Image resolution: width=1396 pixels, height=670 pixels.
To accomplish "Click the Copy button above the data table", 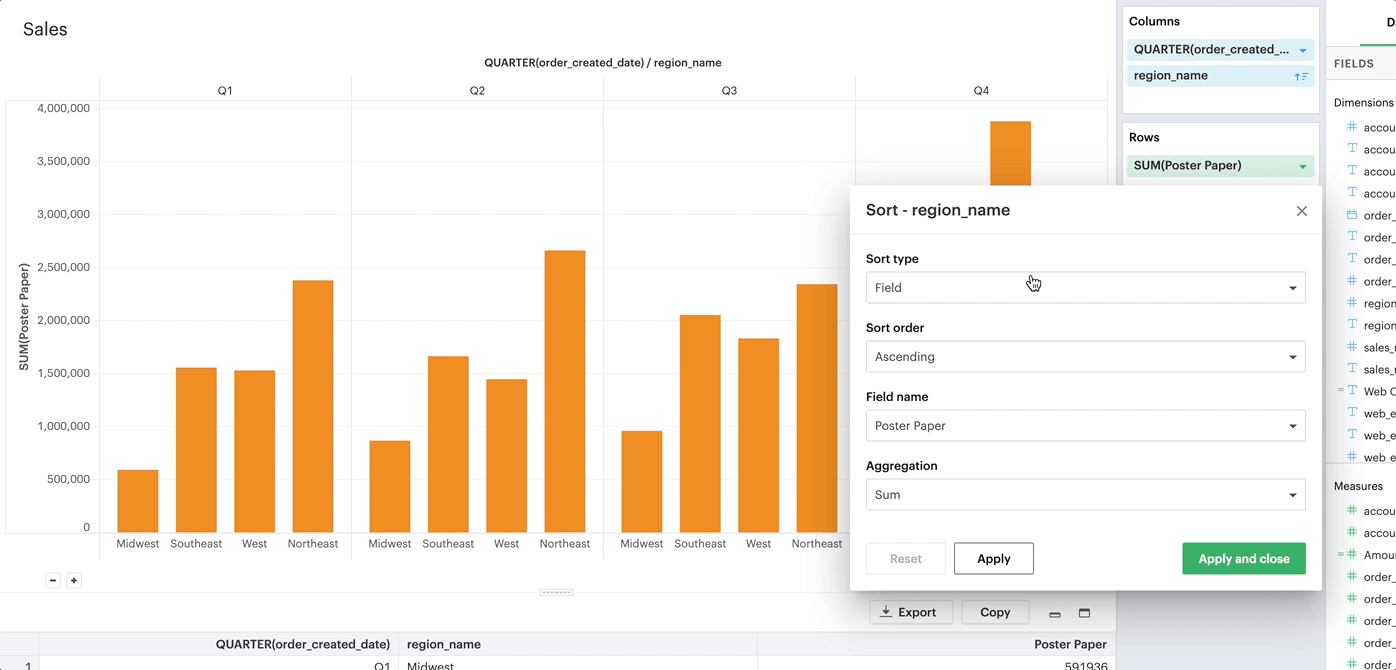I will [x=995, y=612].
